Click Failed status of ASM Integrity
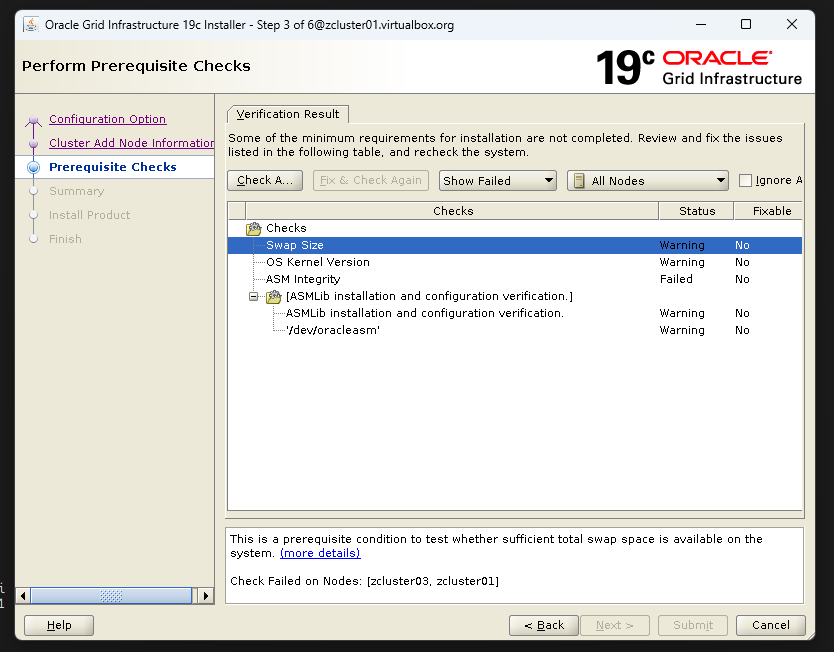This screenshot has height=652, width=834. (x=676, y=279)
